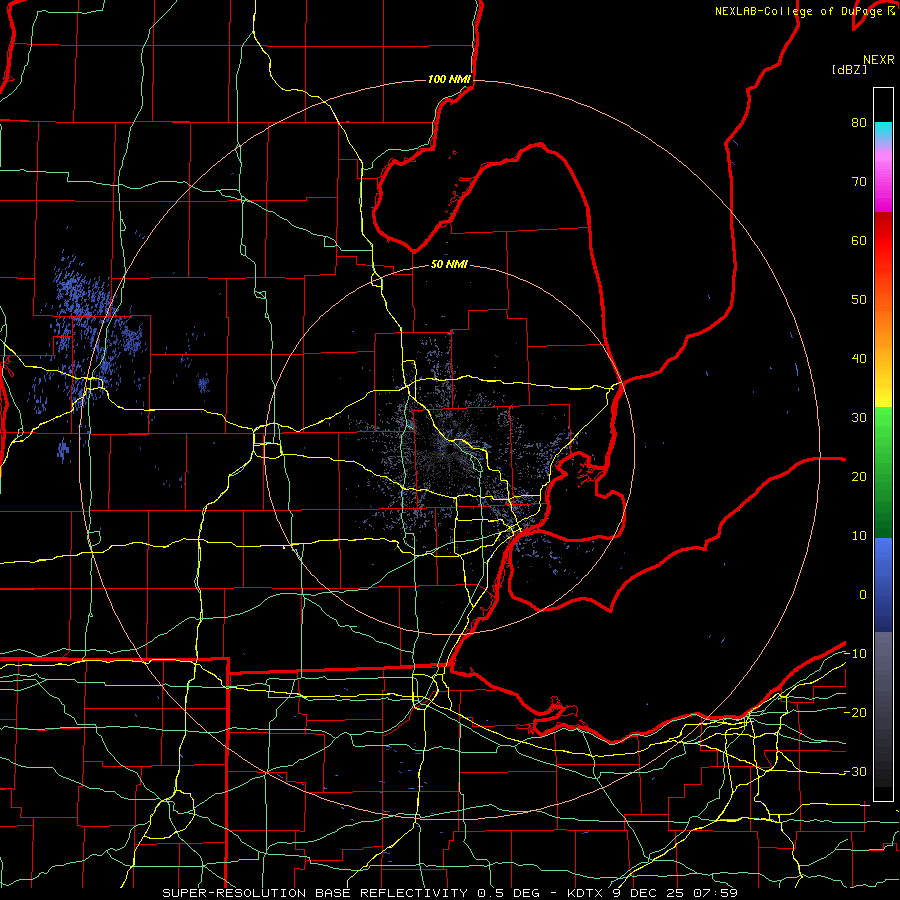Image resolution: width=900 pixels, height=900 pixels.
Task: Click the -30 value on the dBZ scale
Action: 855,771
